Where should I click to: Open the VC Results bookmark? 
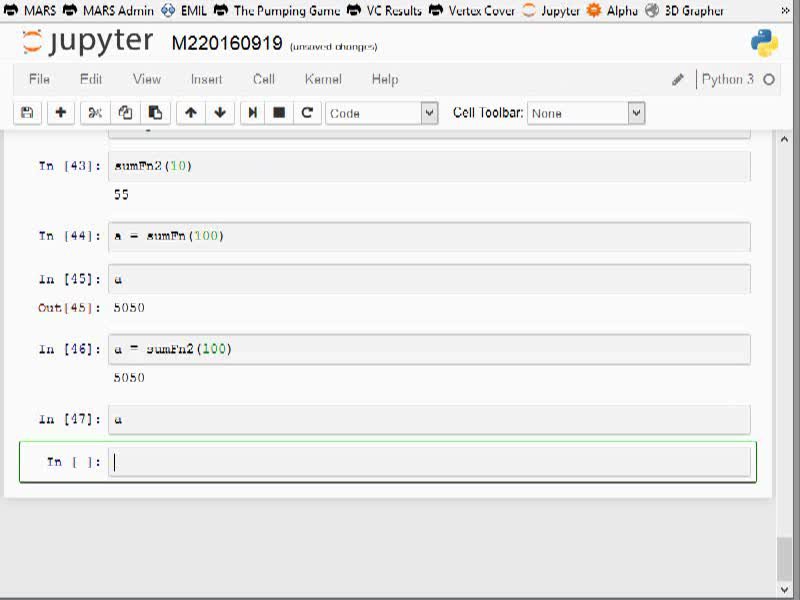(x=384, y=10)
